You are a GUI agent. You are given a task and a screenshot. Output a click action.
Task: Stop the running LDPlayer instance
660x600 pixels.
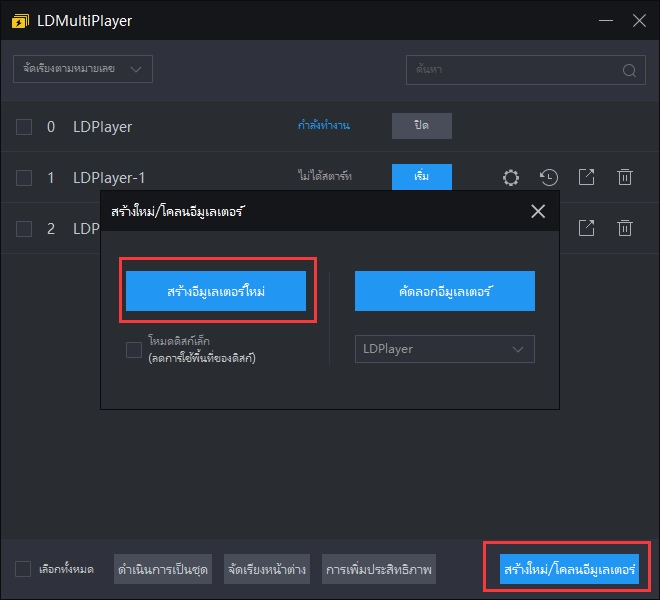point(421,126)
